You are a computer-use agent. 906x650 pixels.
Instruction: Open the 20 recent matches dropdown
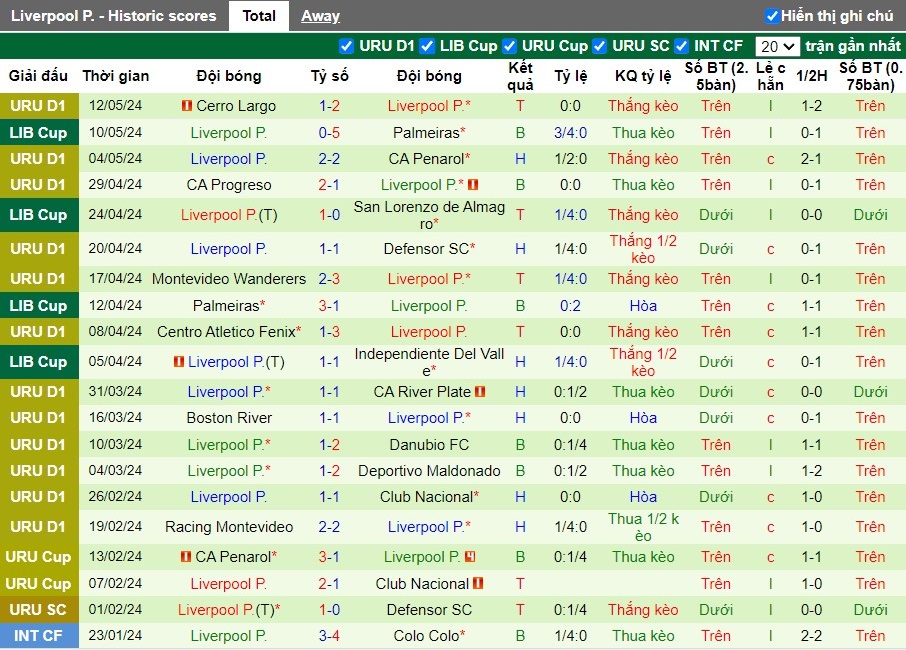pyautogui.click(x=777, y=46)
